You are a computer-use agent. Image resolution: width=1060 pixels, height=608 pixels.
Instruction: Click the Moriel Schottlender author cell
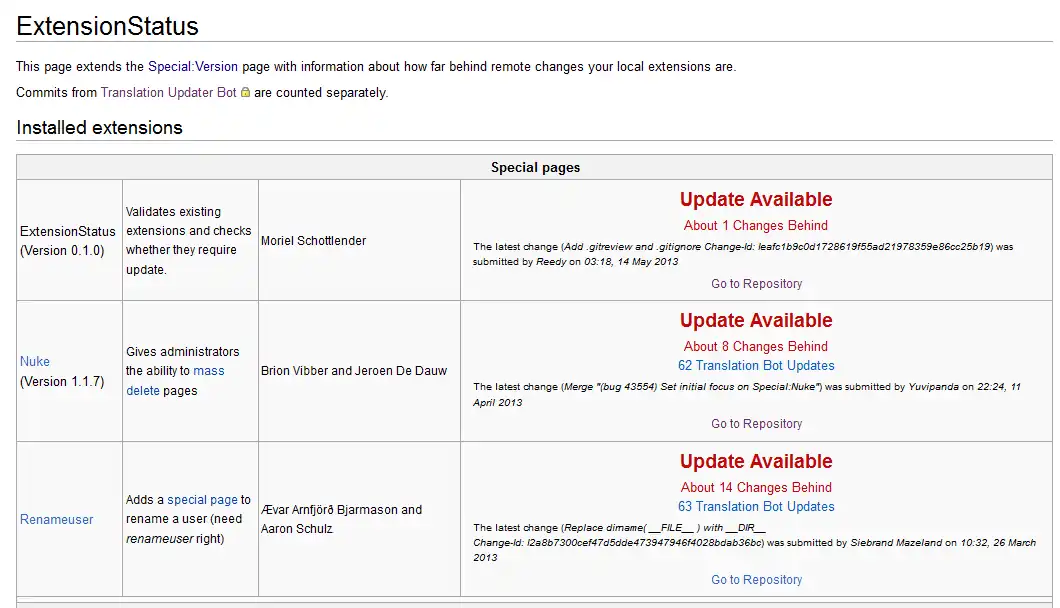click(313, 241)
